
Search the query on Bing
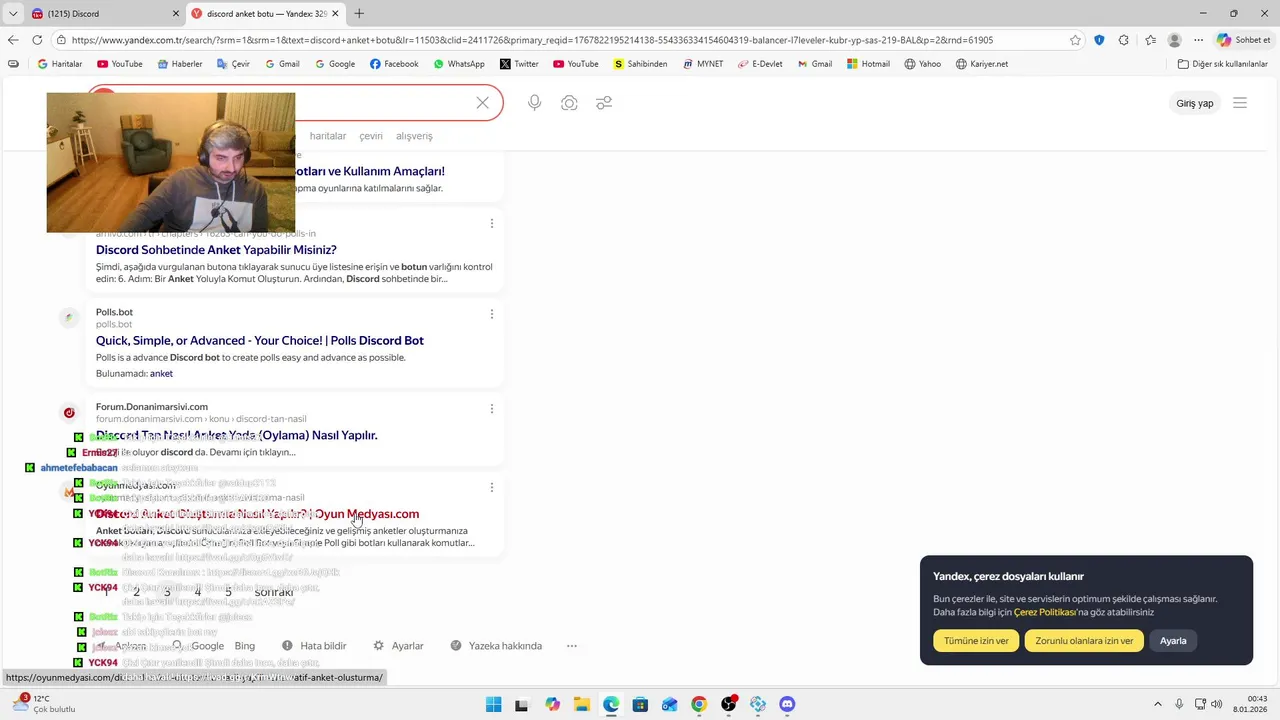pos(245,646)
